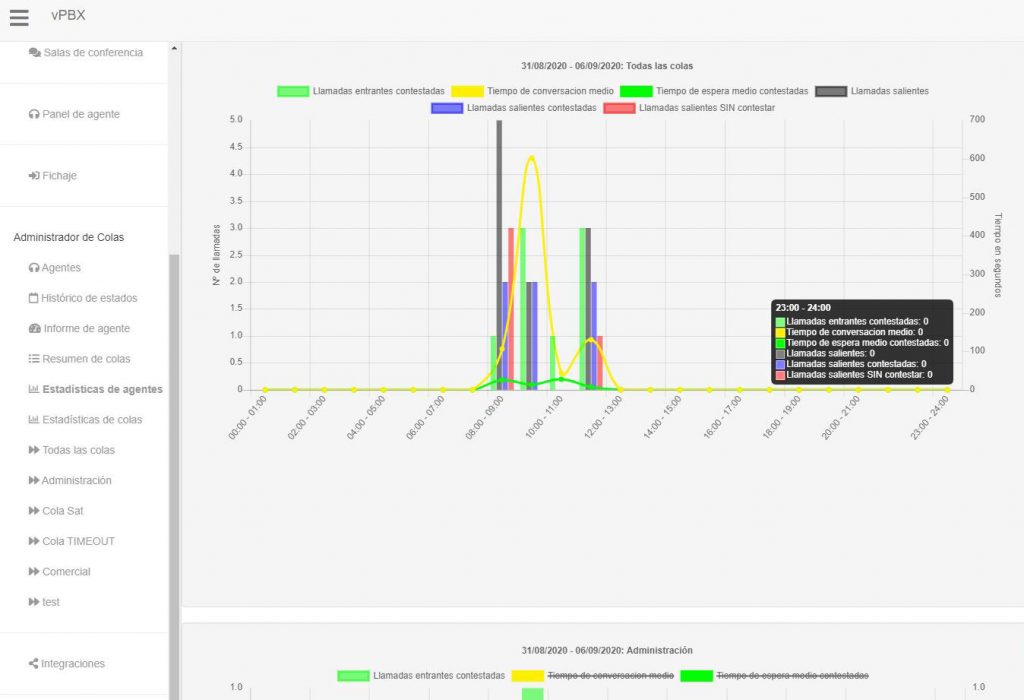Open the hamburger menu icon
The height and width of the screenshot is (700, 1024).
[19, 17]
